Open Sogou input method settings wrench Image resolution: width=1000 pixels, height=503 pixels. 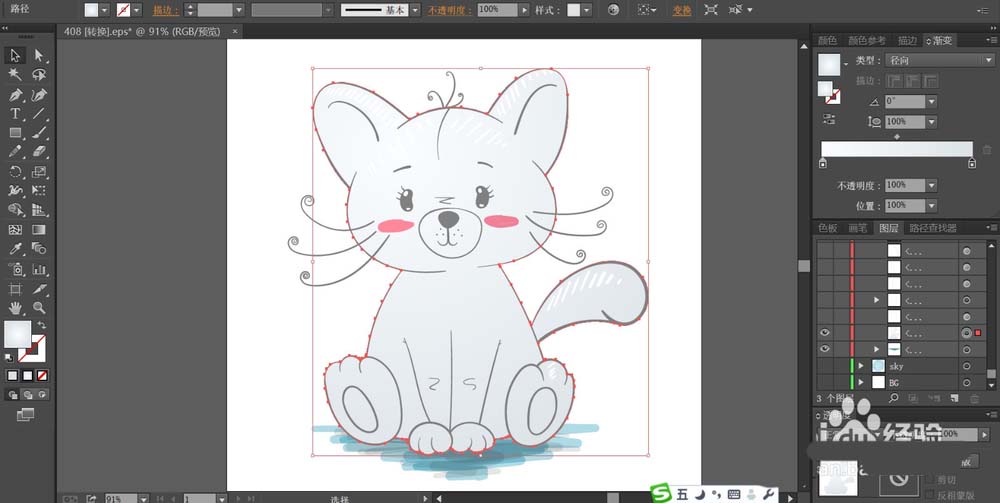click(769, 493)
